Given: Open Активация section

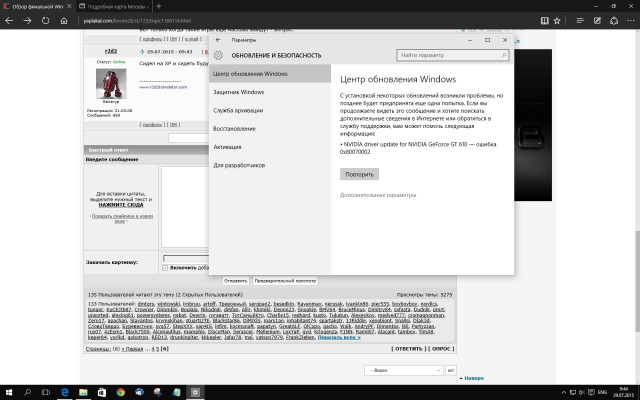Looking at the screenshot, I should click(270, 147).
